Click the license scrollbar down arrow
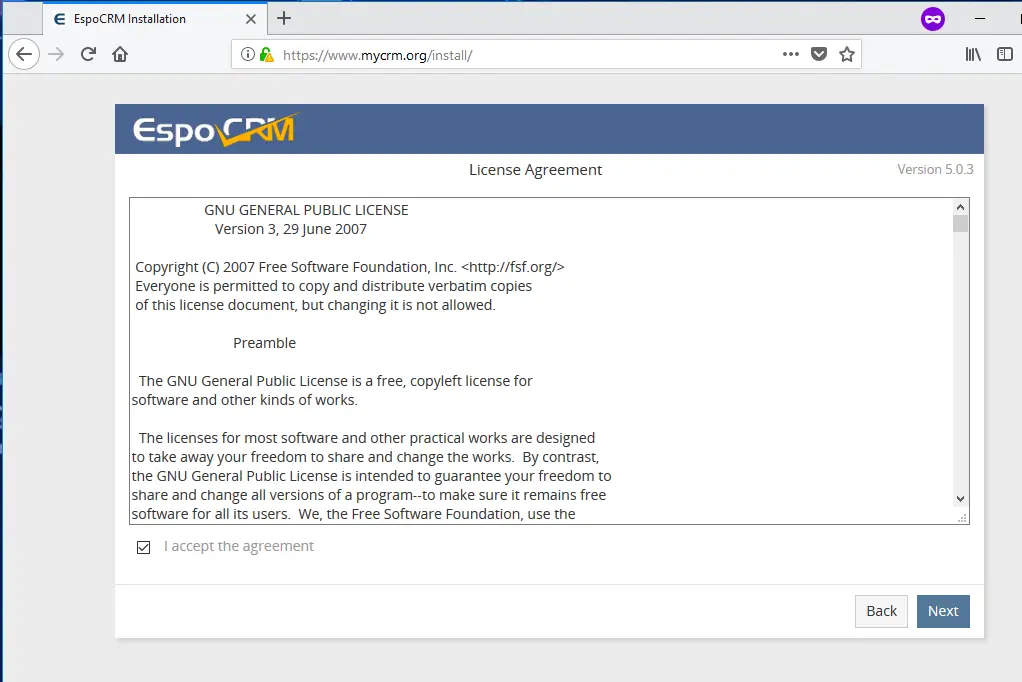This screenshot has height=682, width=1022. coord(960,499)
